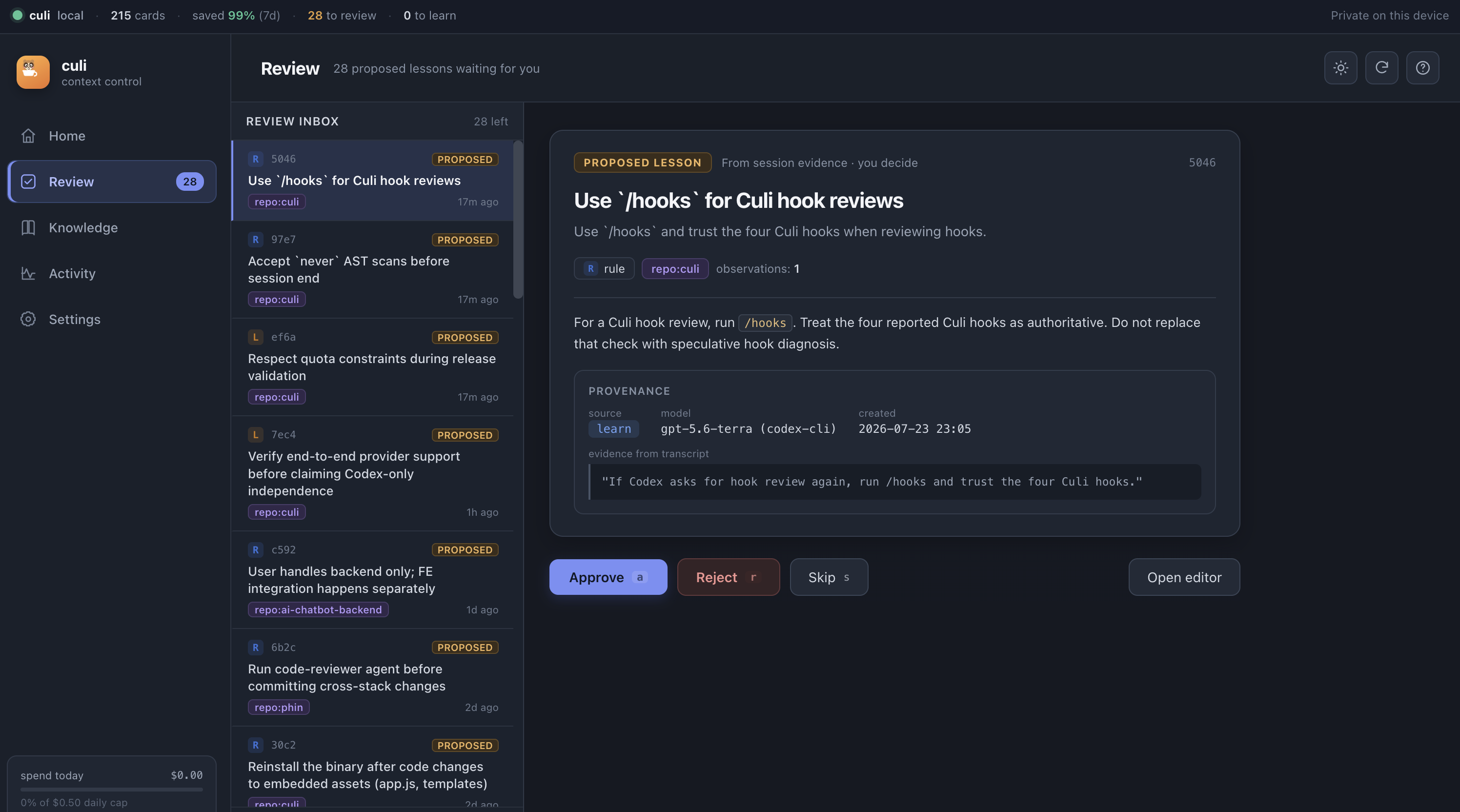Select card 'Run code-reviewer agent before committing'
1460x812 pixels.
373,677
